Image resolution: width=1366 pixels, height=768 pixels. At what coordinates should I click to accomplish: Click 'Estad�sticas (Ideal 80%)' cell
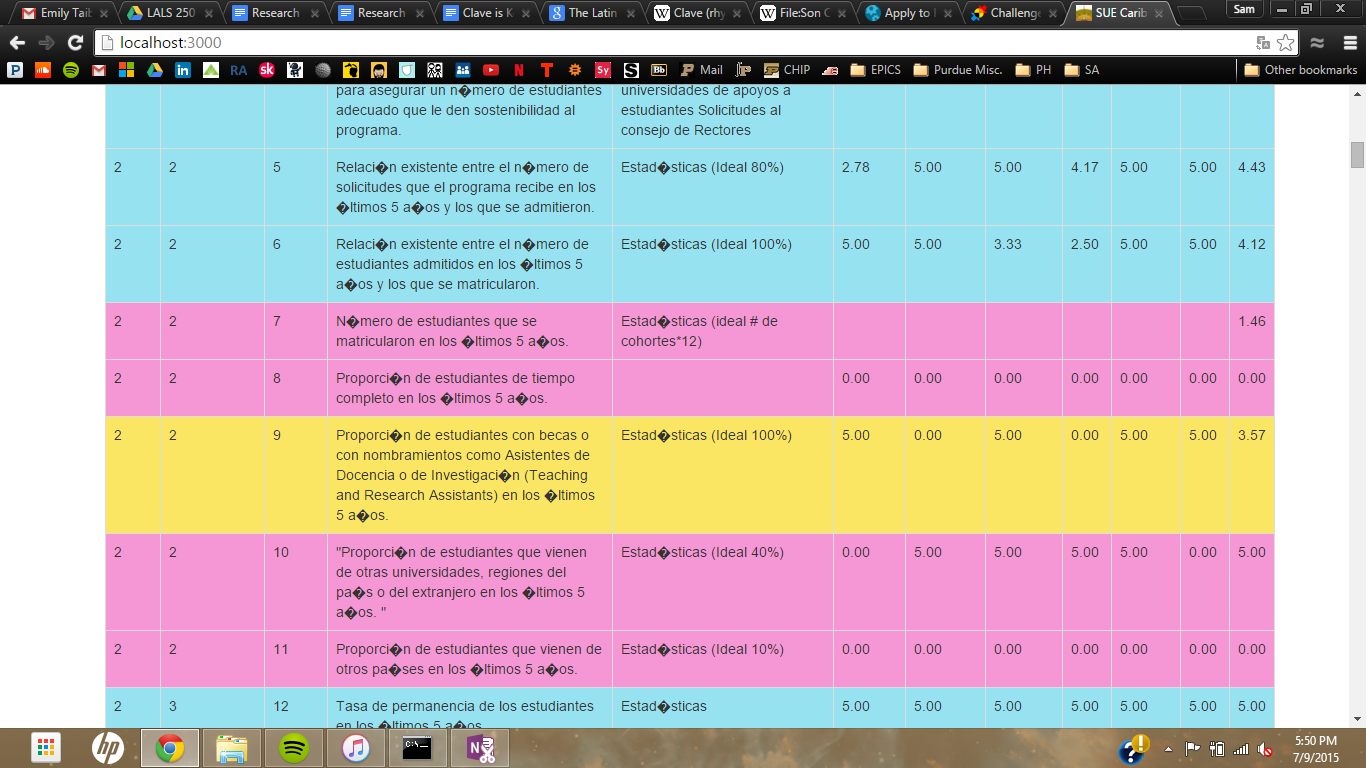[722, 187]
